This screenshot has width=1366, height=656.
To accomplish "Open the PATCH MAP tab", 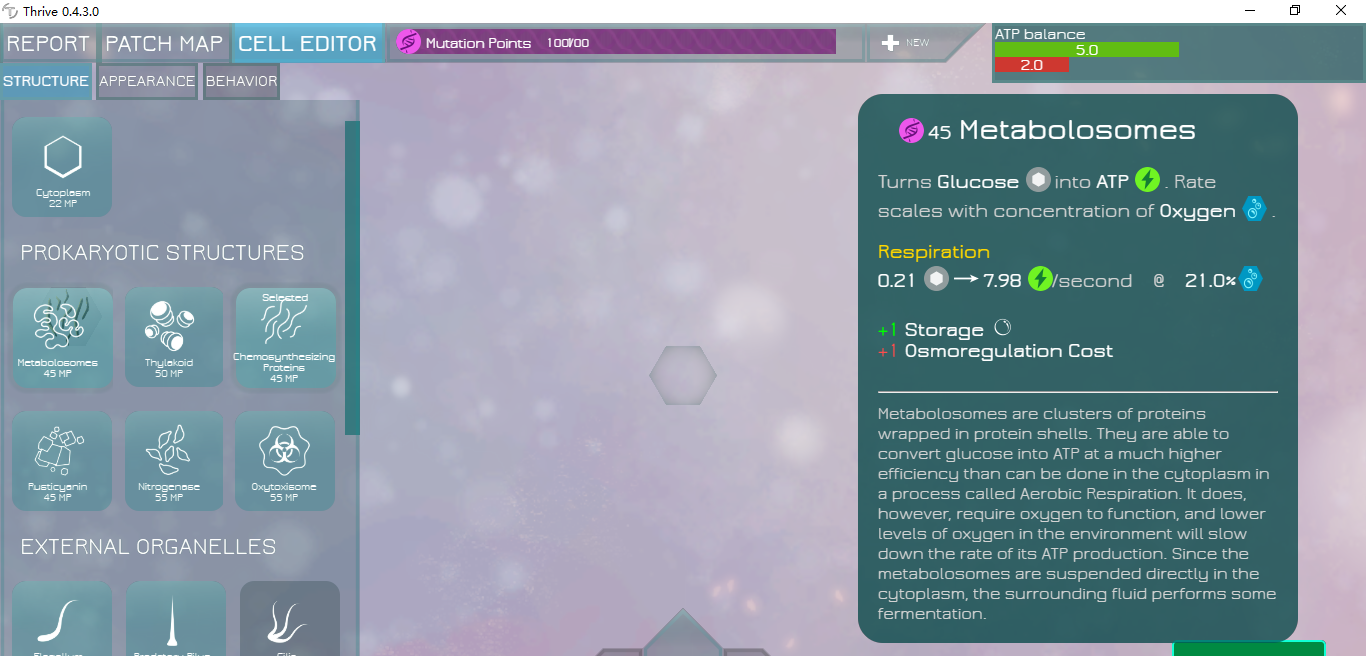I will [163, 43].
